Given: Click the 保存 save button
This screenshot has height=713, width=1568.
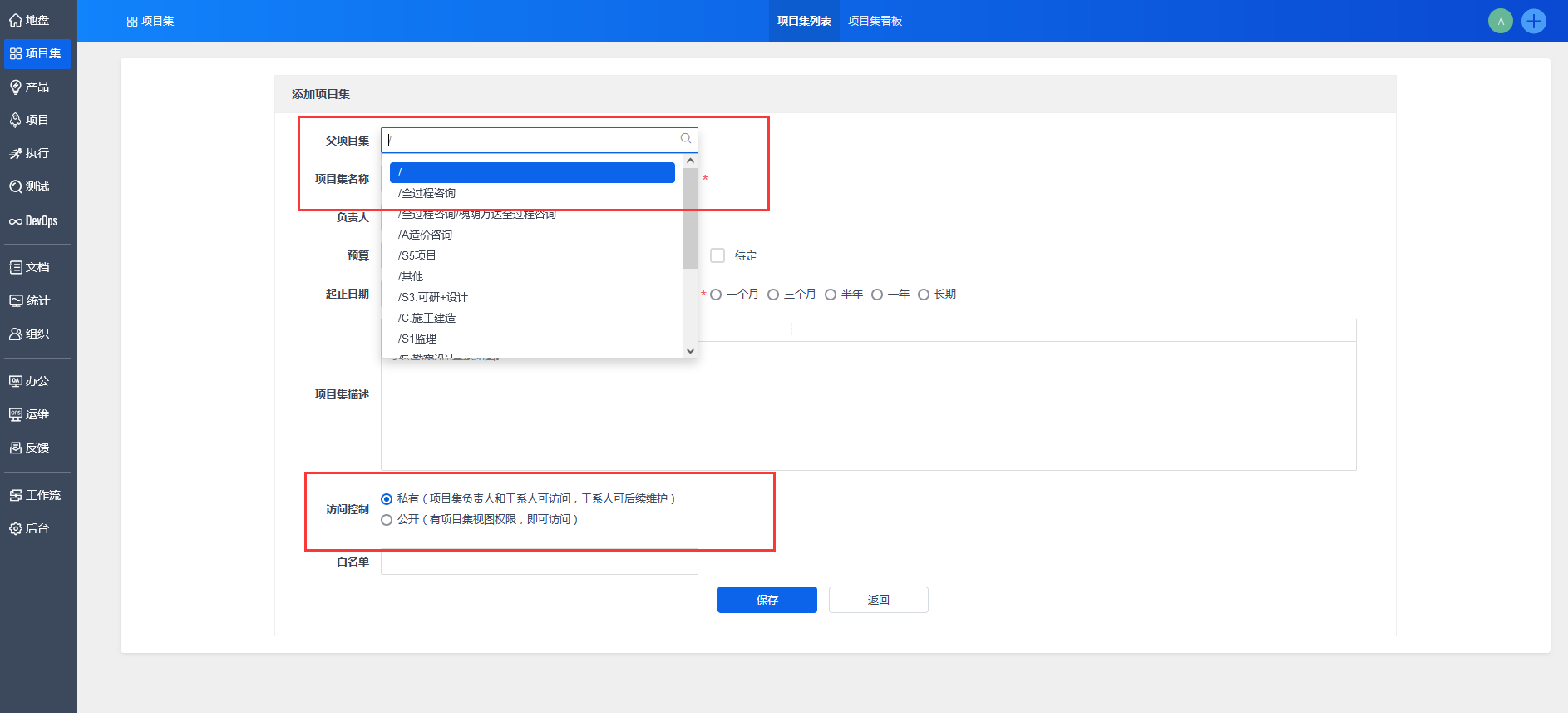Looking at the screenshot, I should coord(767,600).
